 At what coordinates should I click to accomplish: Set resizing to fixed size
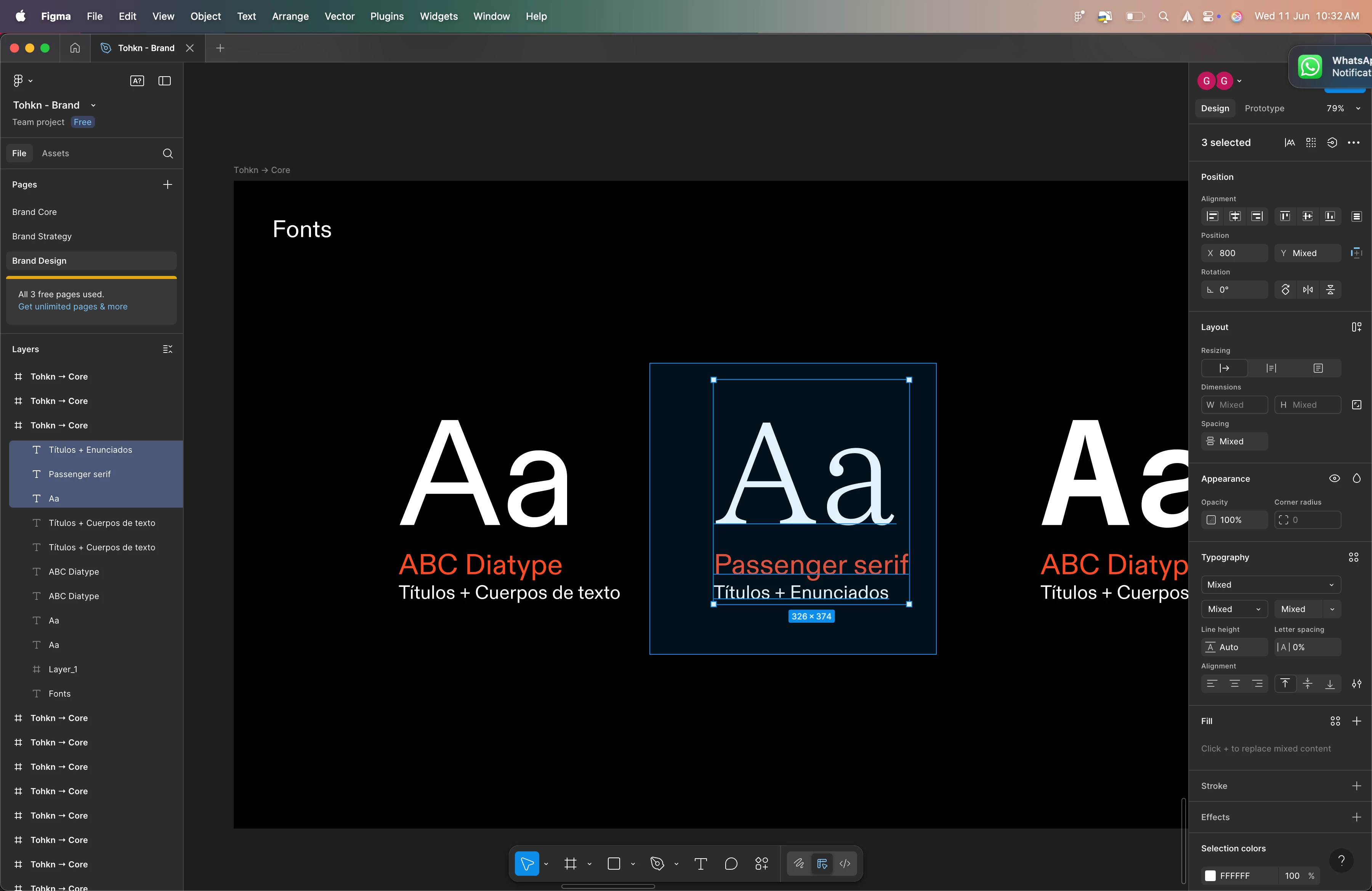coord(1318,368)
